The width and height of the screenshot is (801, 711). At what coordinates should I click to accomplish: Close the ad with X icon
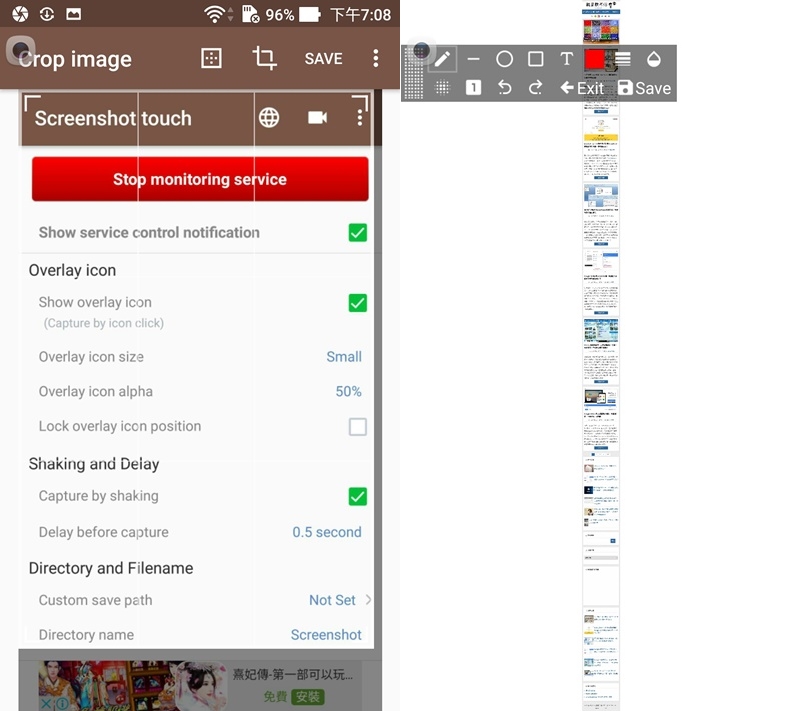coord(46,704)
